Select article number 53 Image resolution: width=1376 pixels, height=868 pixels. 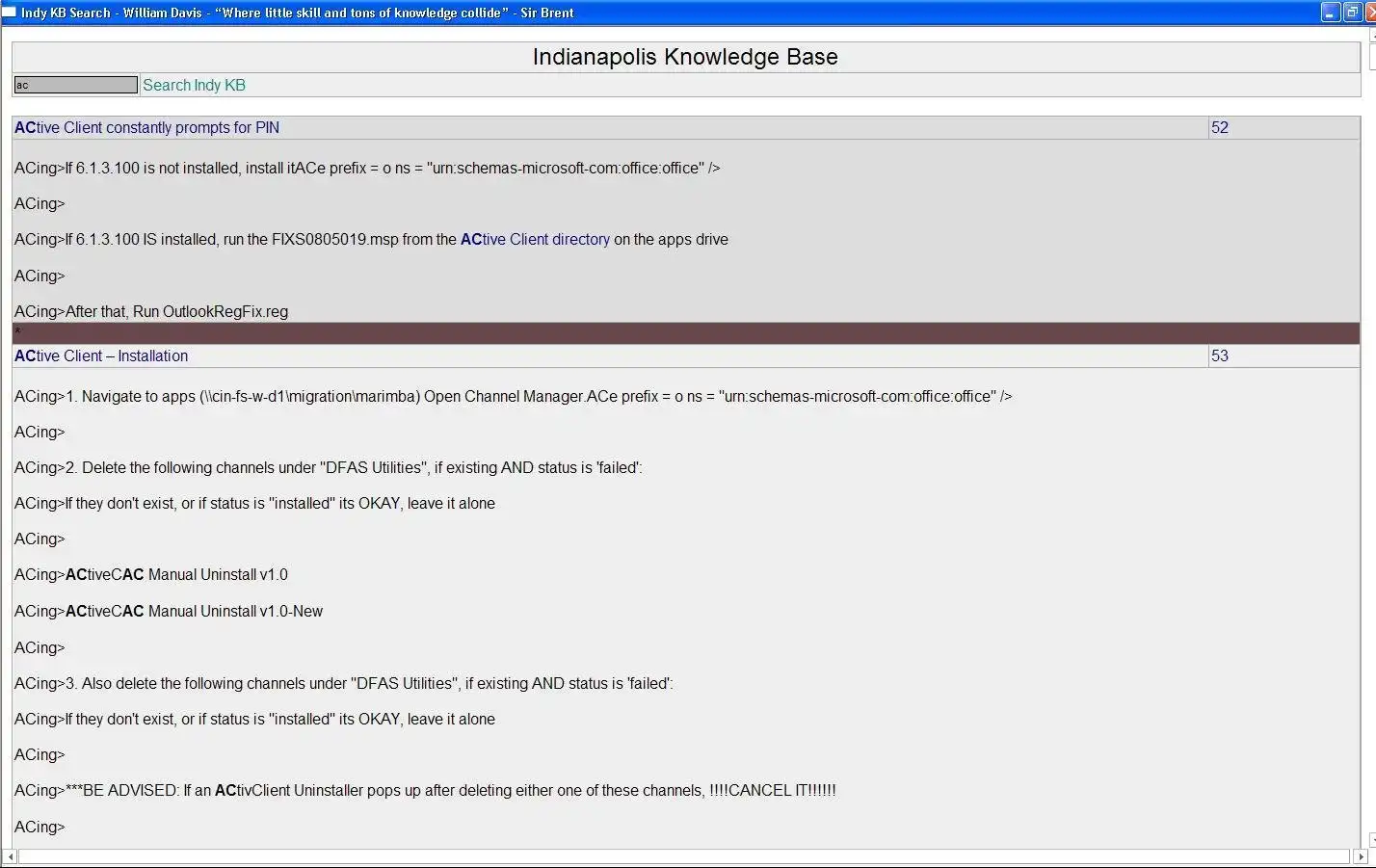1219,355
